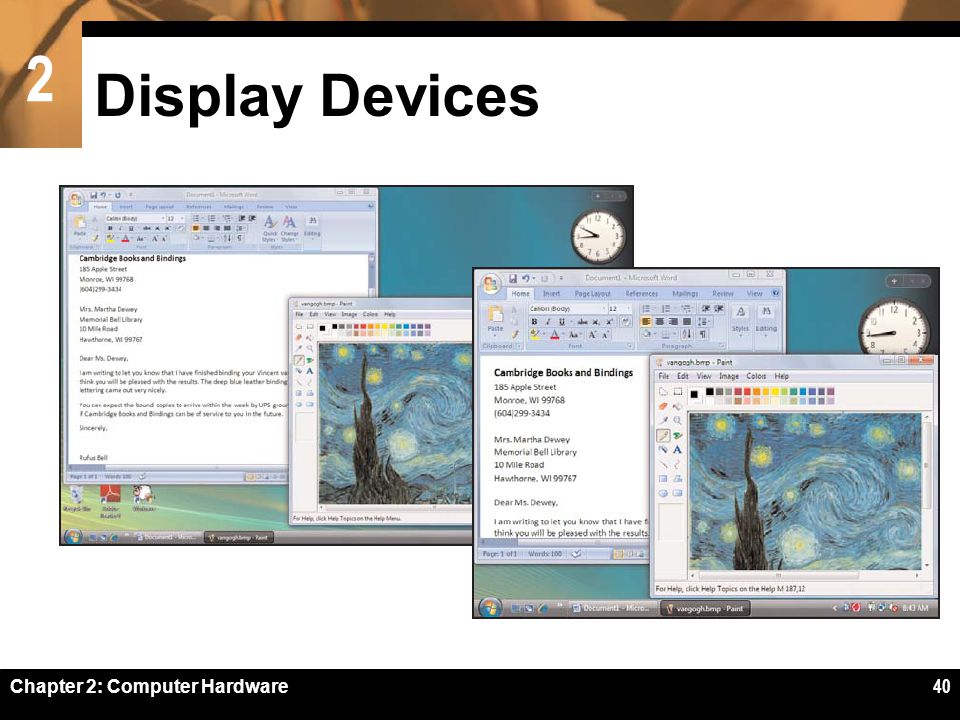Click Change Styles in the left screenshot's Word ribbon
960x720 pixels.
click(x=290, y=228)
